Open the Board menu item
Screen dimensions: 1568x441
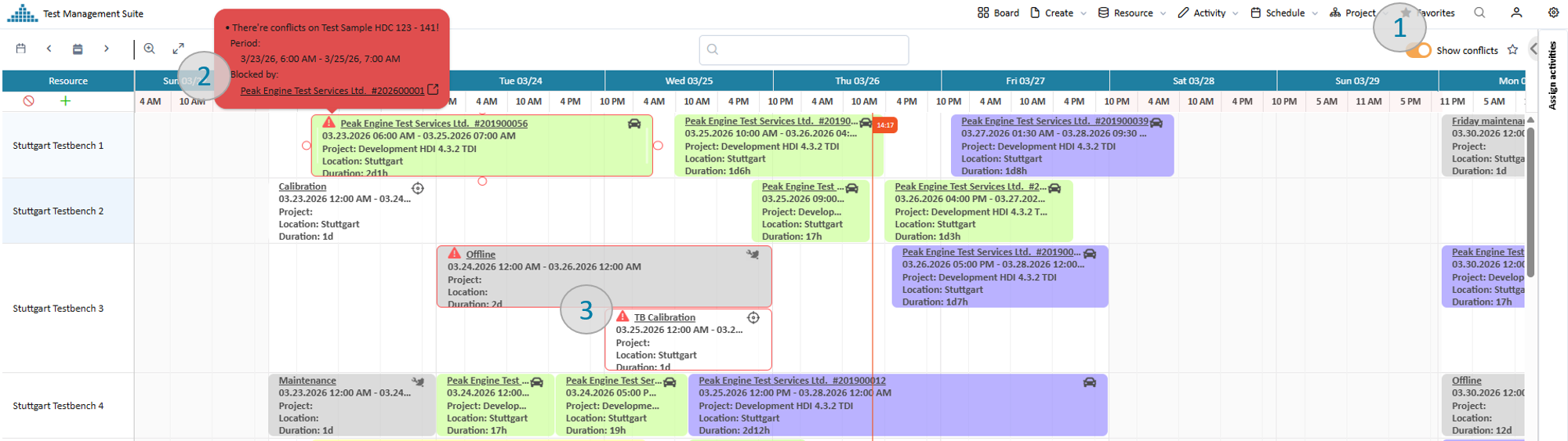(998, 13)
